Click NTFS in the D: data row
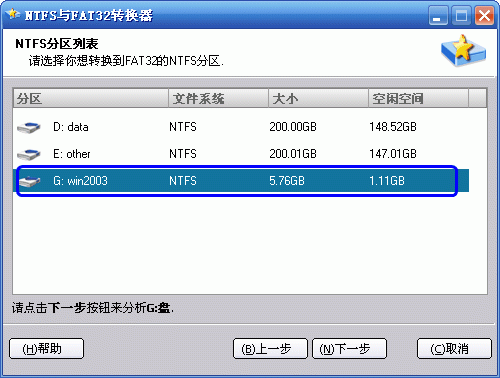The width and height of the screenshot is (500, 378). (x=183, y=127)
